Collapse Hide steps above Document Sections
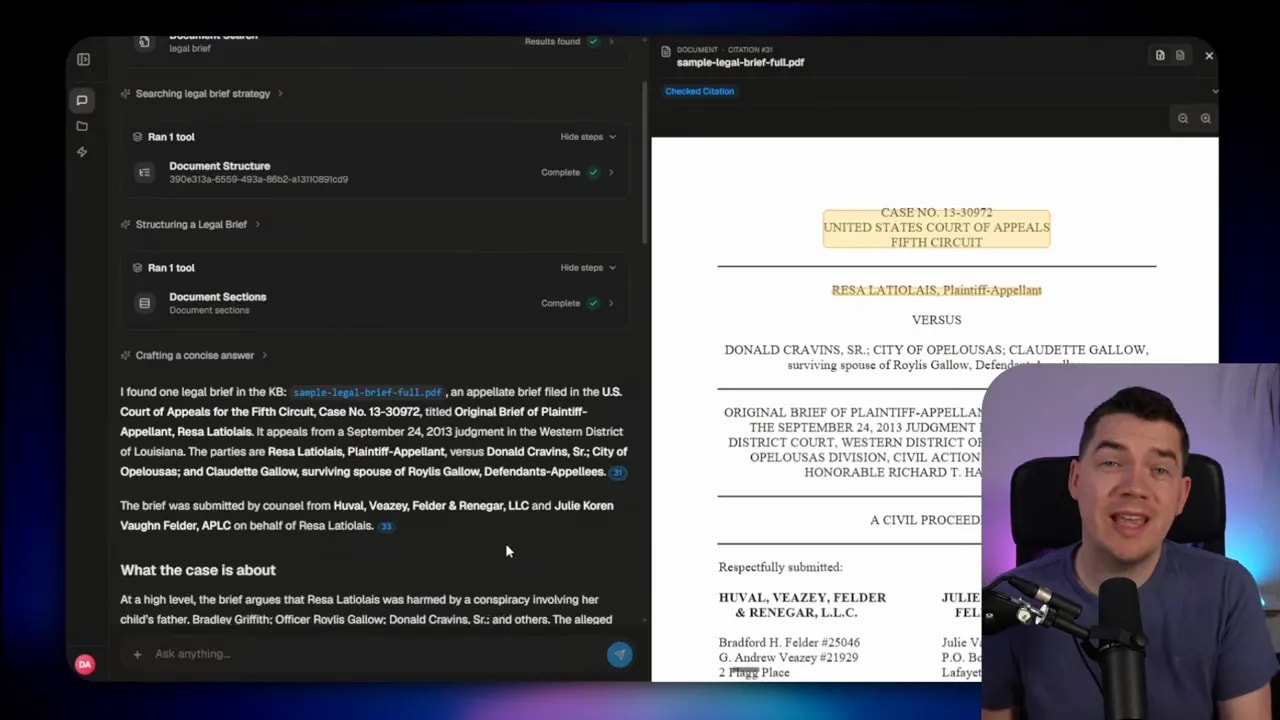The height and width of the screenshot is (720, 1280). [x=588, y=268]
